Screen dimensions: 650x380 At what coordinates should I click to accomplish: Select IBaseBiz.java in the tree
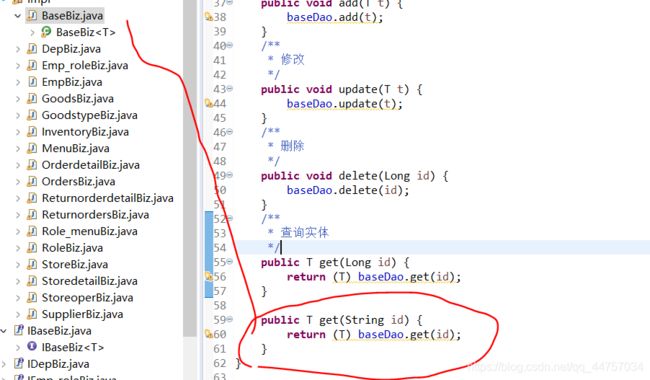(59, 331)
